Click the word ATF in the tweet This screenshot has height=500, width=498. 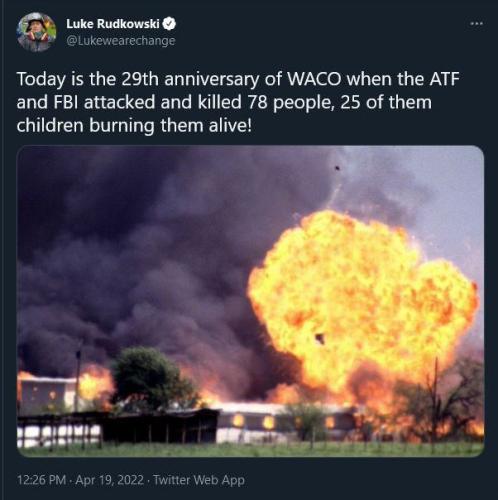click(444, 79)
